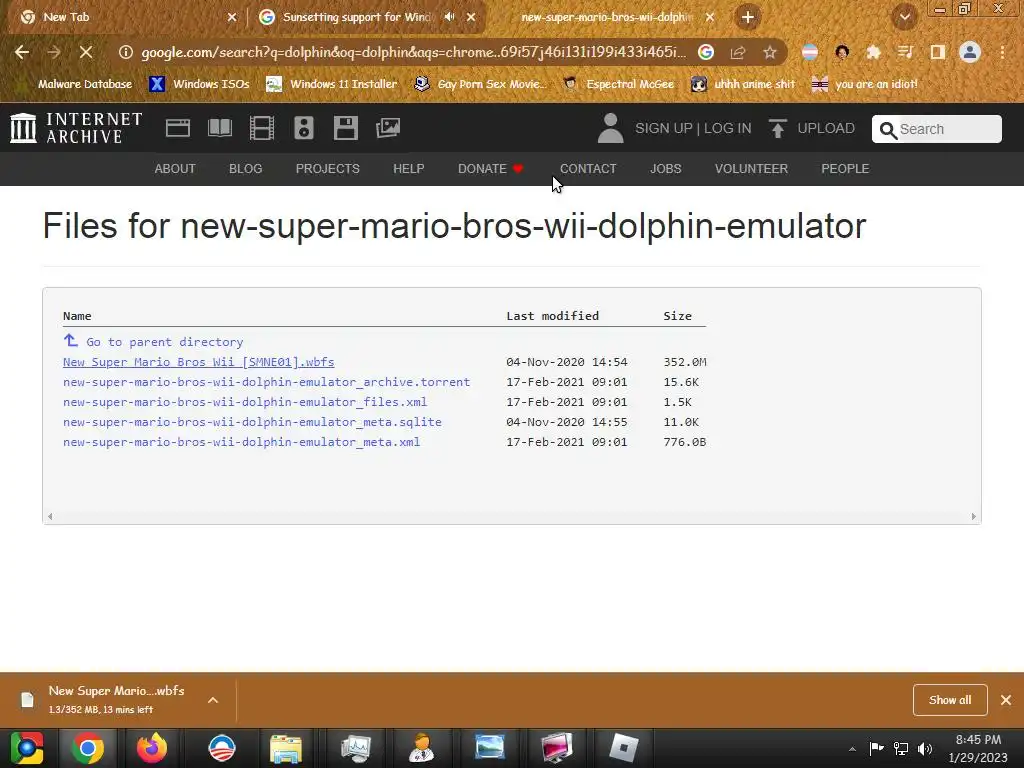
Task: Open the ABOUT menu item
Action: (x=175, y=169)
